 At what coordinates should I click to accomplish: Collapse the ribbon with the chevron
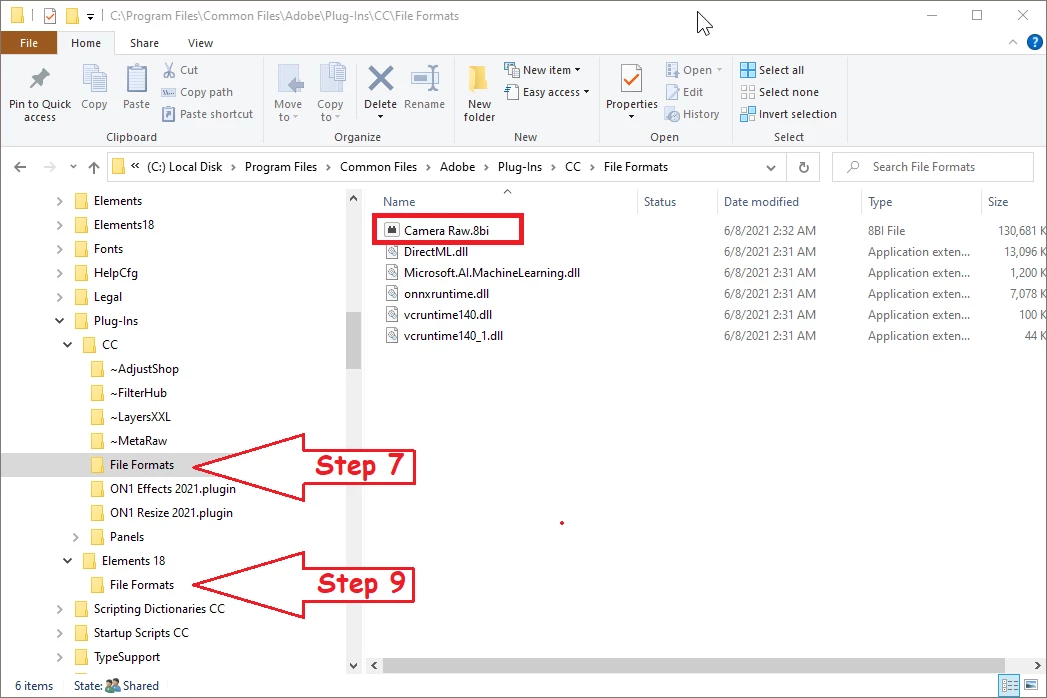[1013, 43]
